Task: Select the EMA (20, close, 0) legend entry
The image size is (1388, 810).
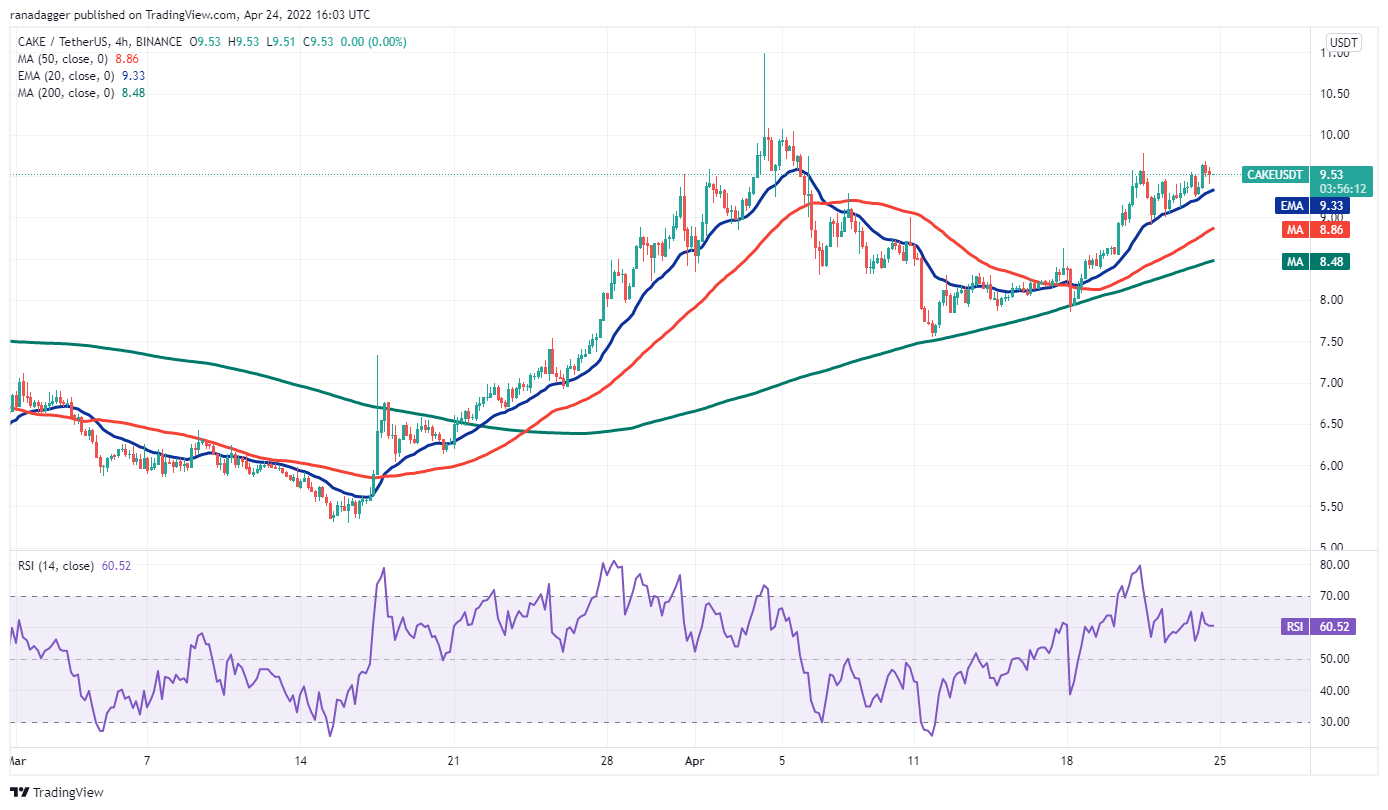Action: [64, 76]
